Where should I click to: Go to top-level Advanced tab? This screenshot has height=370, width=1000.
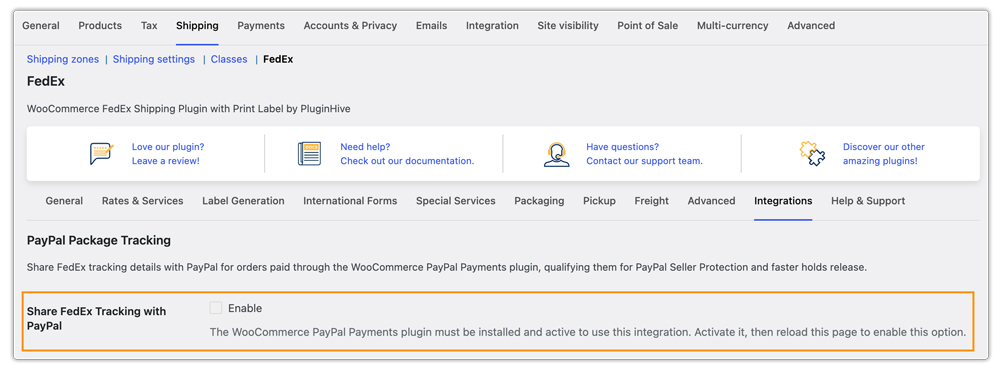811,26
